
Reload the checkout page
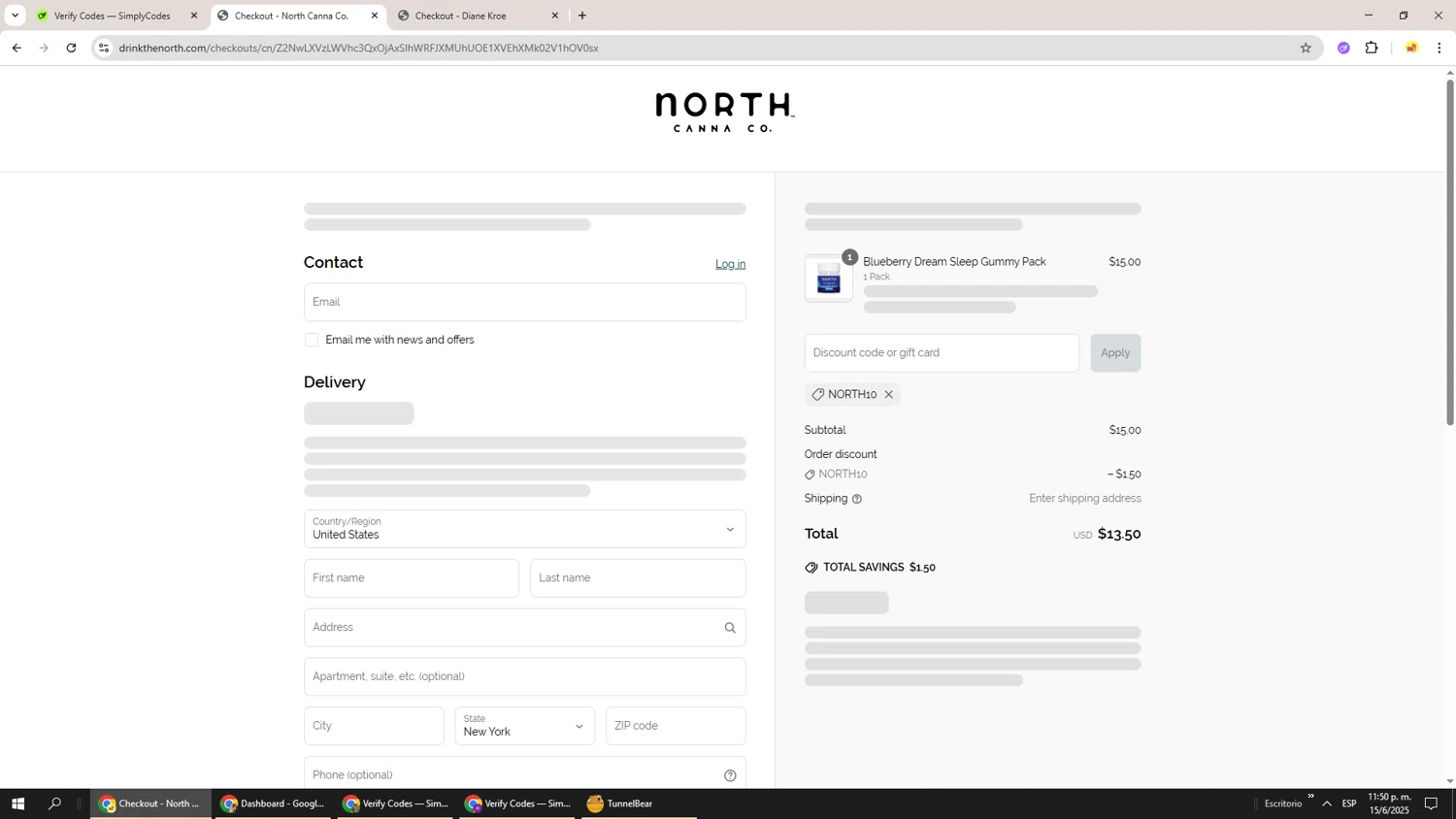[x=71, y=48]
